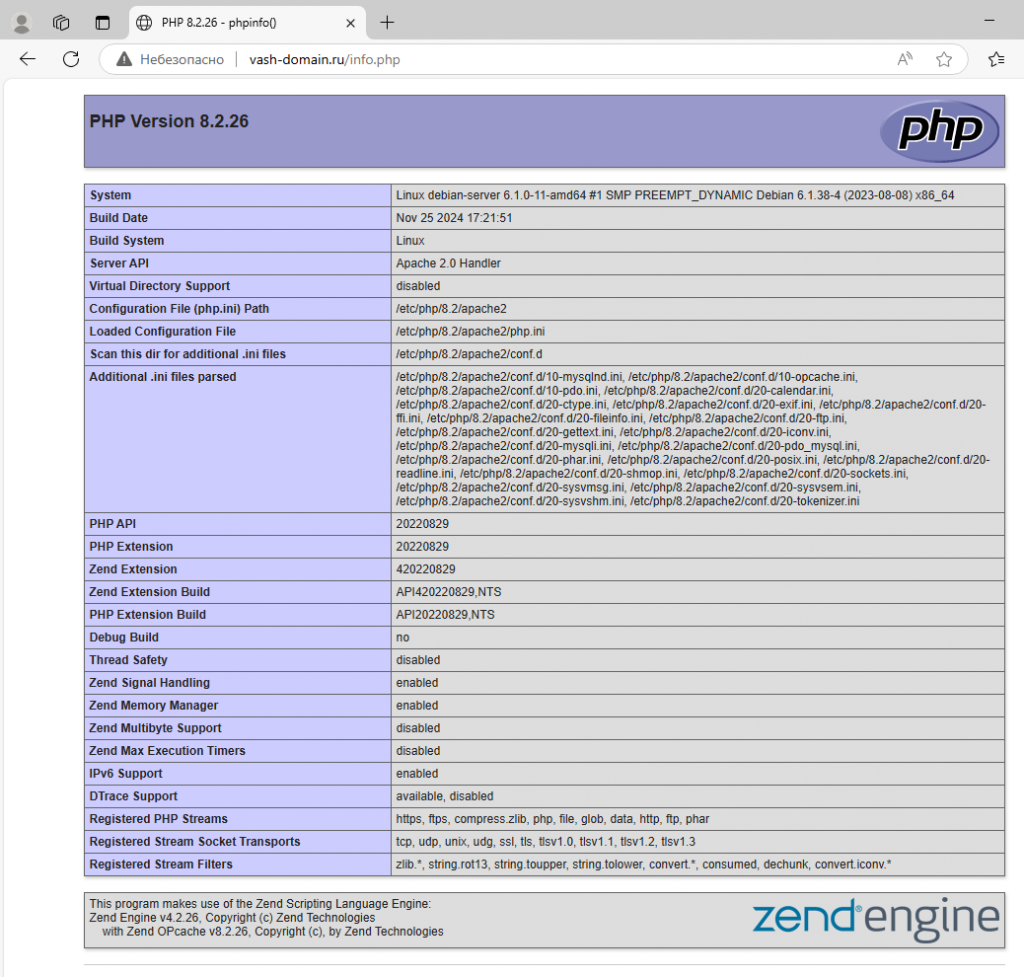Select the Linux debian-server system value
The width and height of the screenshot is (1024, 977).
click(x=675, y=195)
